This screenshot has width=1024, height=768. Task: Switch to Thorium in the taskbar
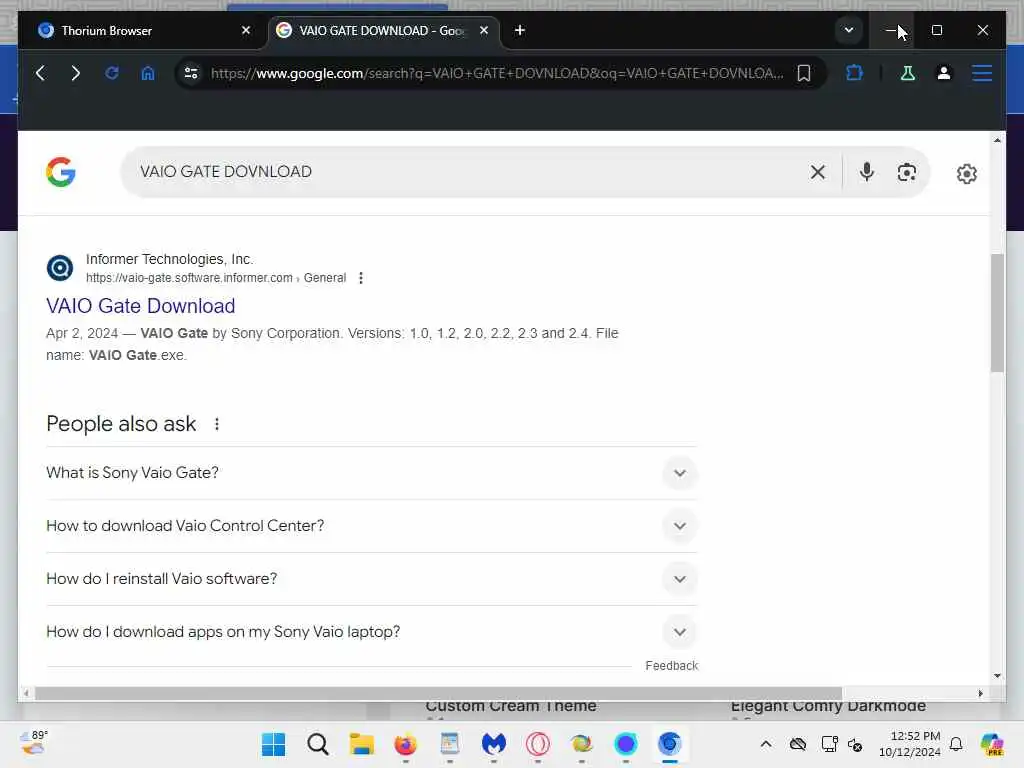tap(669, 744)
